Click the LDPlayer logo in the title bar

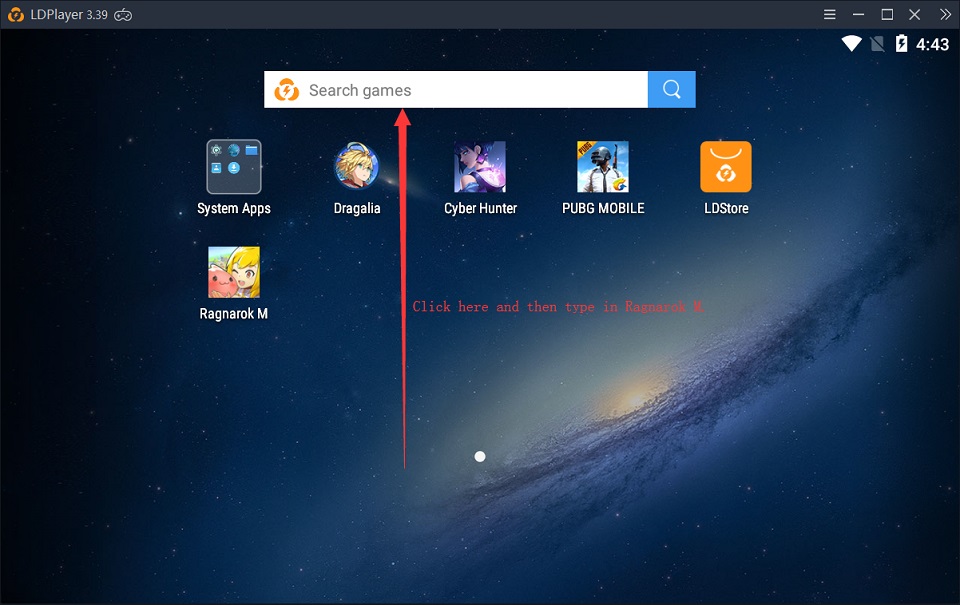(16, 15)
